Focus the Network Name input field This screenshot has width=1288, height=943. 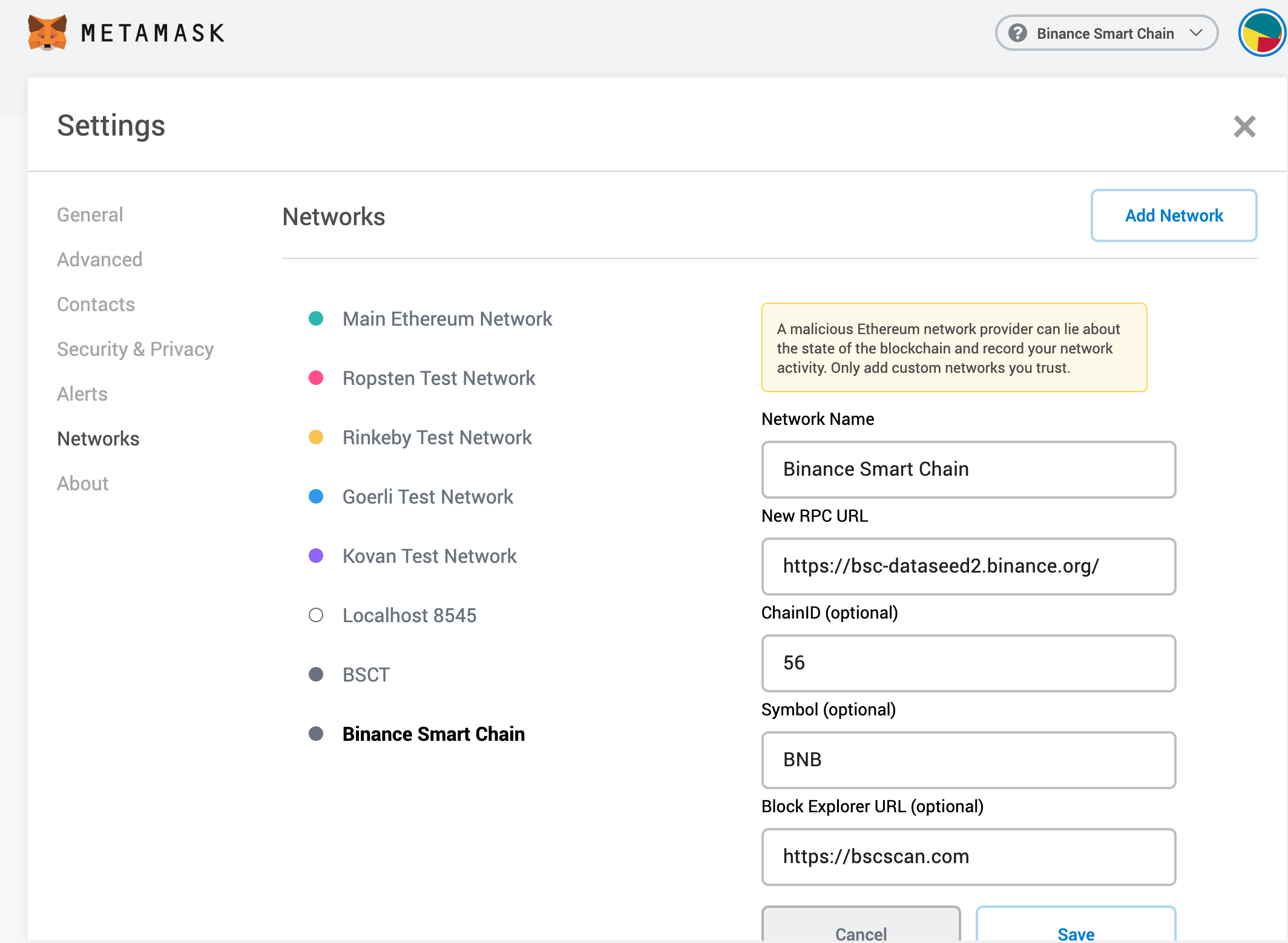coord(968,470)
